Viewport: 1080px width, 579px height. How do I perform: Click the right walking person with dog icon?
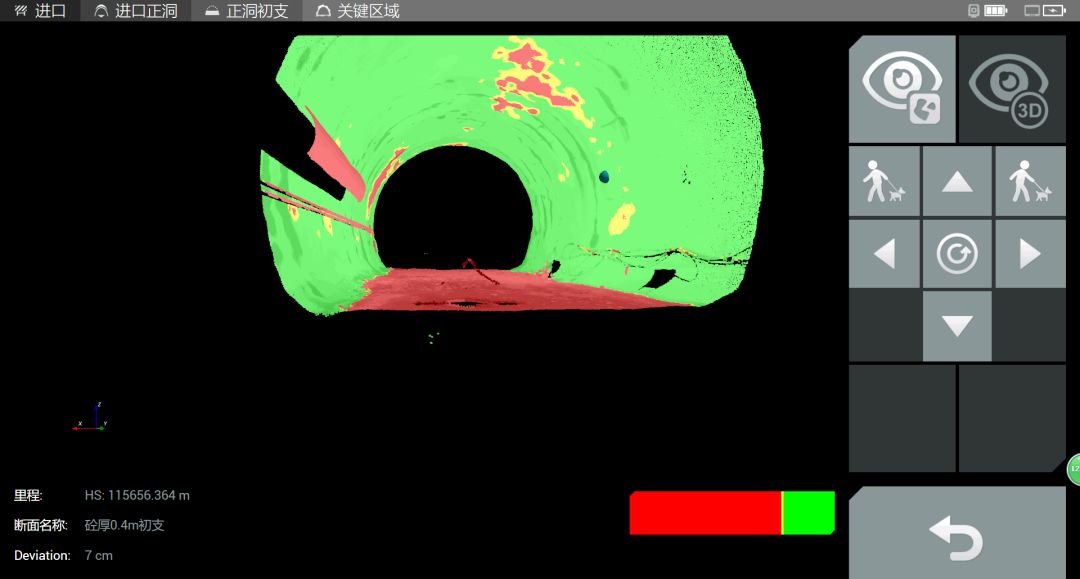click(x=1030, y=181)
